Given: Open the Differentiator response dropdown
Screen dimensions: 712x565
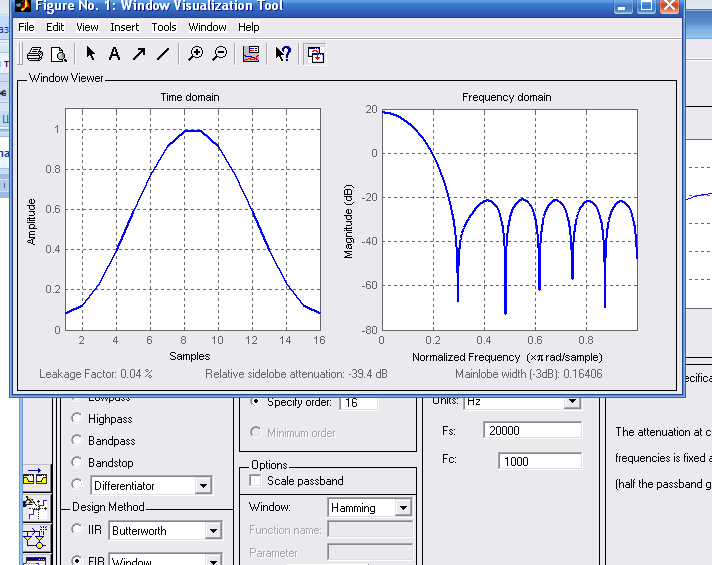Looking at the screenshot, I should (203, 486).
